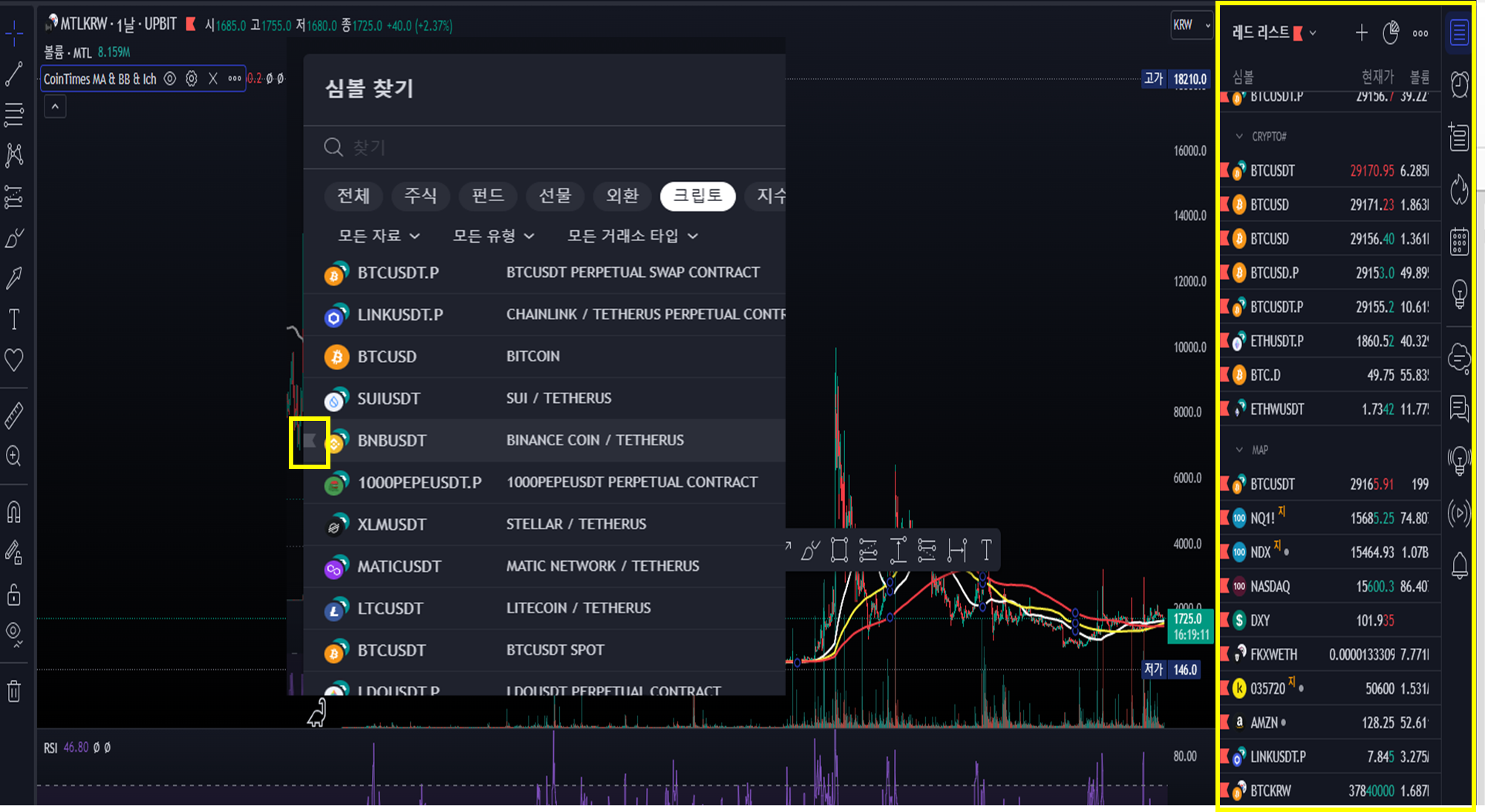Switch to the 주식 stocks tab
Viewport: 1485px width, 812px height.
(420, 196)
